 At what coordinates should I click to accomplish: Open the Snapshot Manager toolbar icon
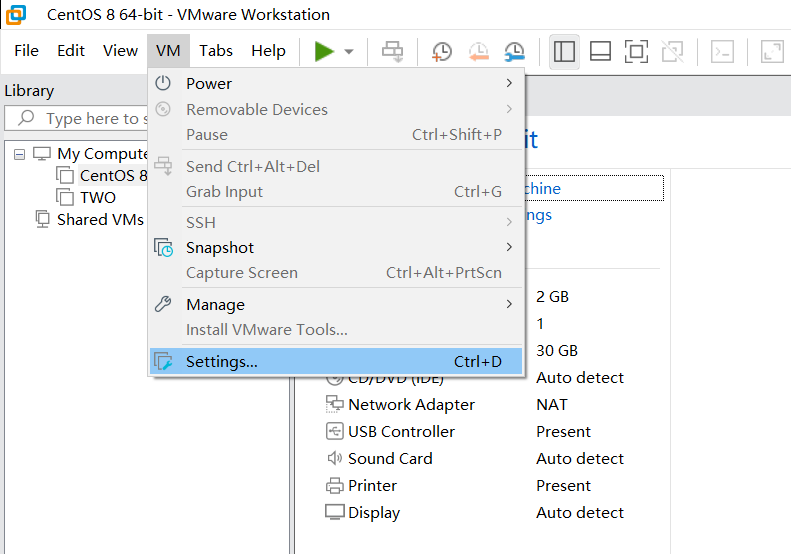click(x=514, y=51)
